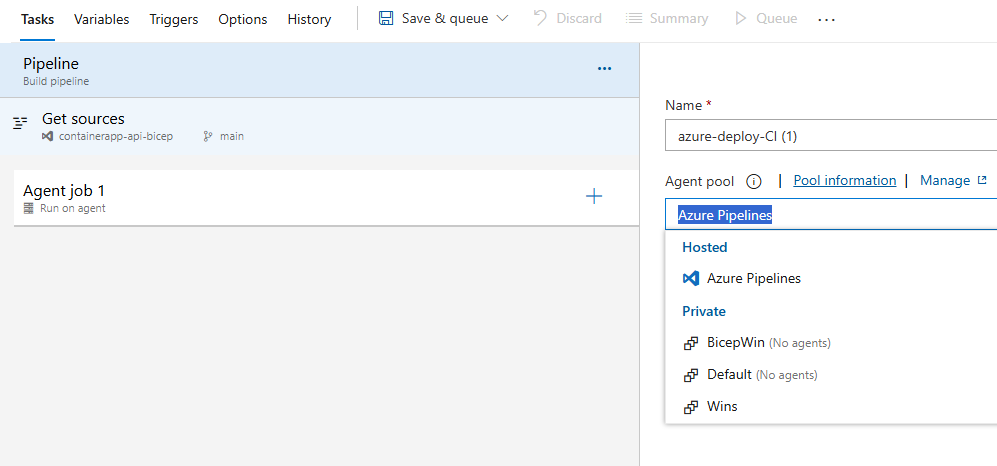Select the Default private pool

[x=830, y=374]
